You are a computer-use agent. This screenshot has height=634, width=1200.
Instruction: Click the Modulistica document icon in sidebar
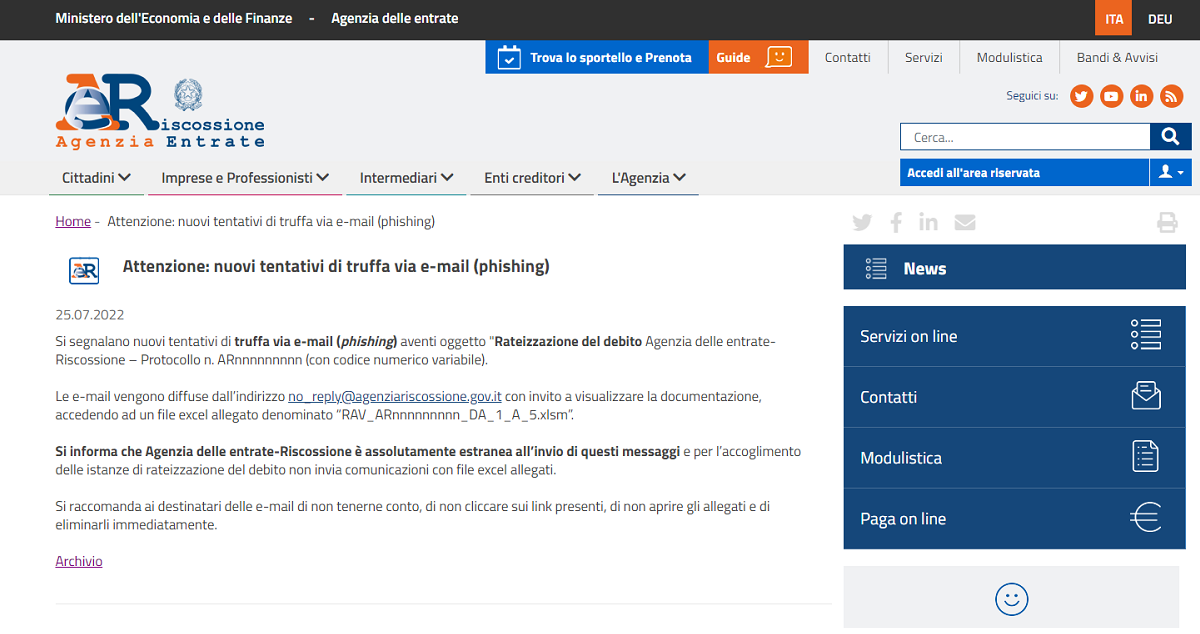pyautogui.click(x=1146, y=457)
